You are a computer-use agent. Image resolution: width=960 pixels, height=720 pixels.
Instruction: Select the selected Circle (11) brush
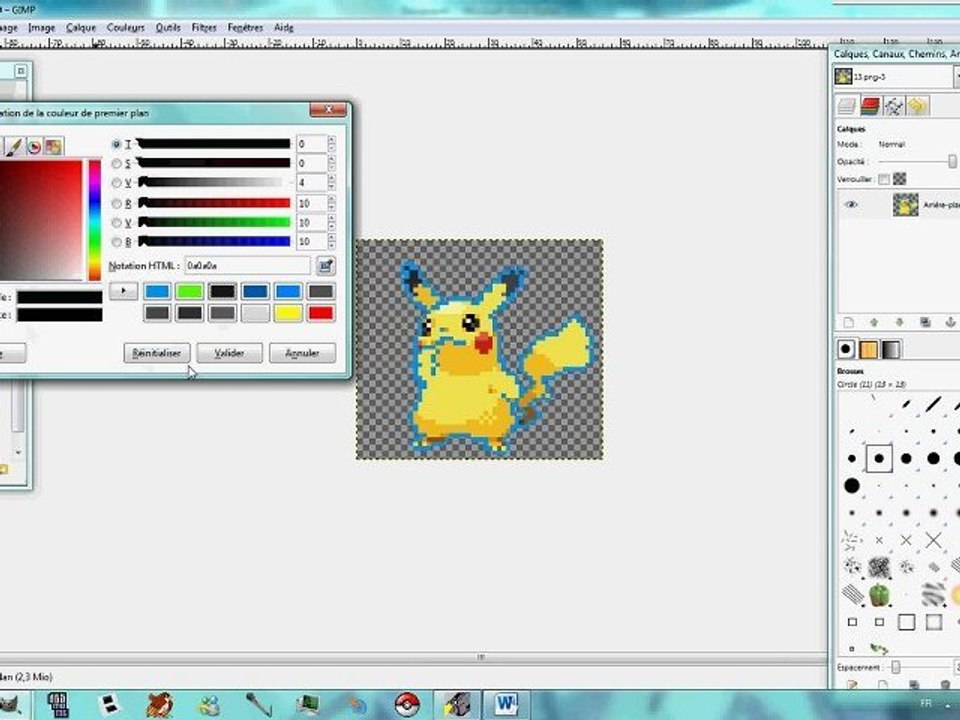click(879, 458)
